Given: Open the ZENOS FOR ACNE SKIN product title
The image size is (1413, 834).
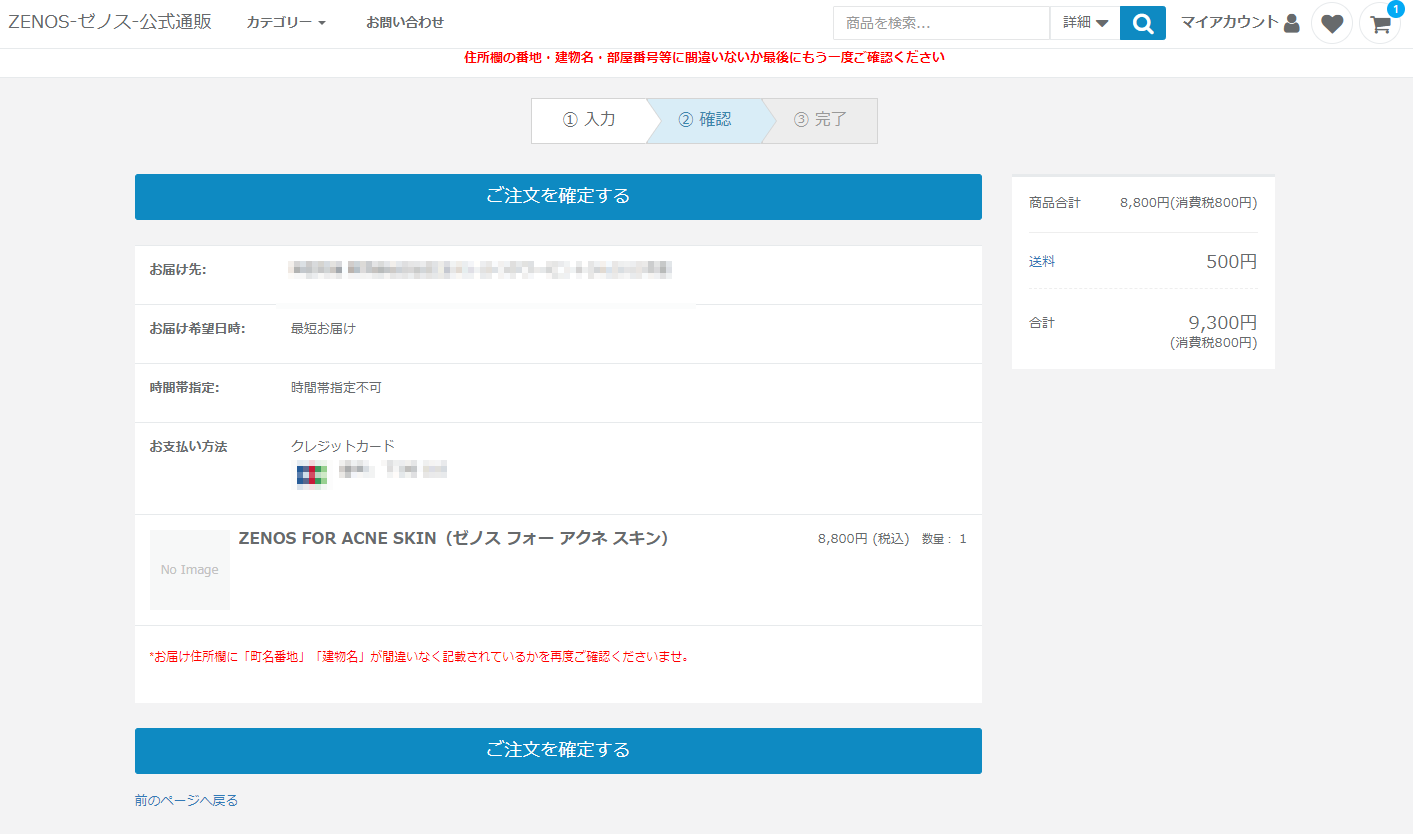Looking at the screenshot, I should point(453,538).
